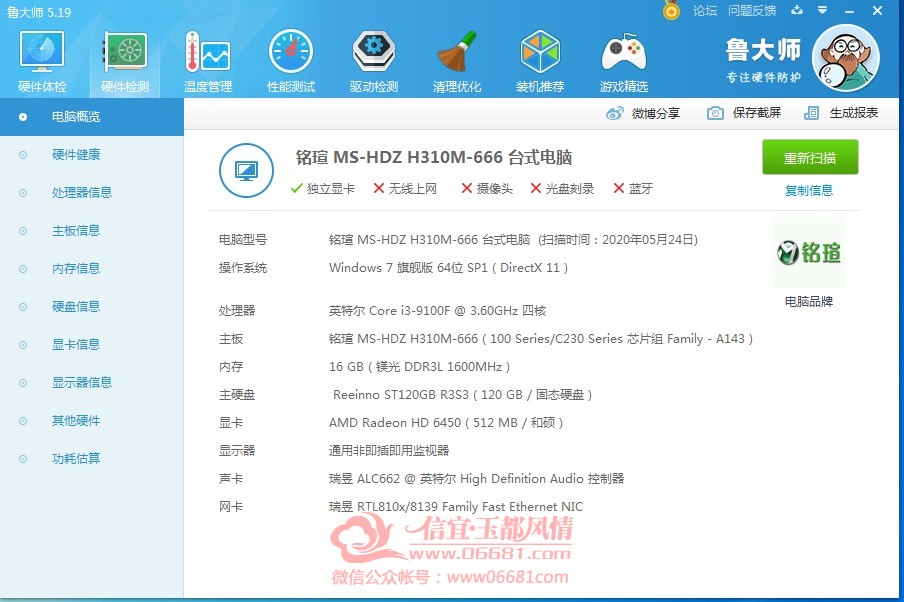Click the 独立显卡 check status
The image size is (904, 602).
point(323,189)
